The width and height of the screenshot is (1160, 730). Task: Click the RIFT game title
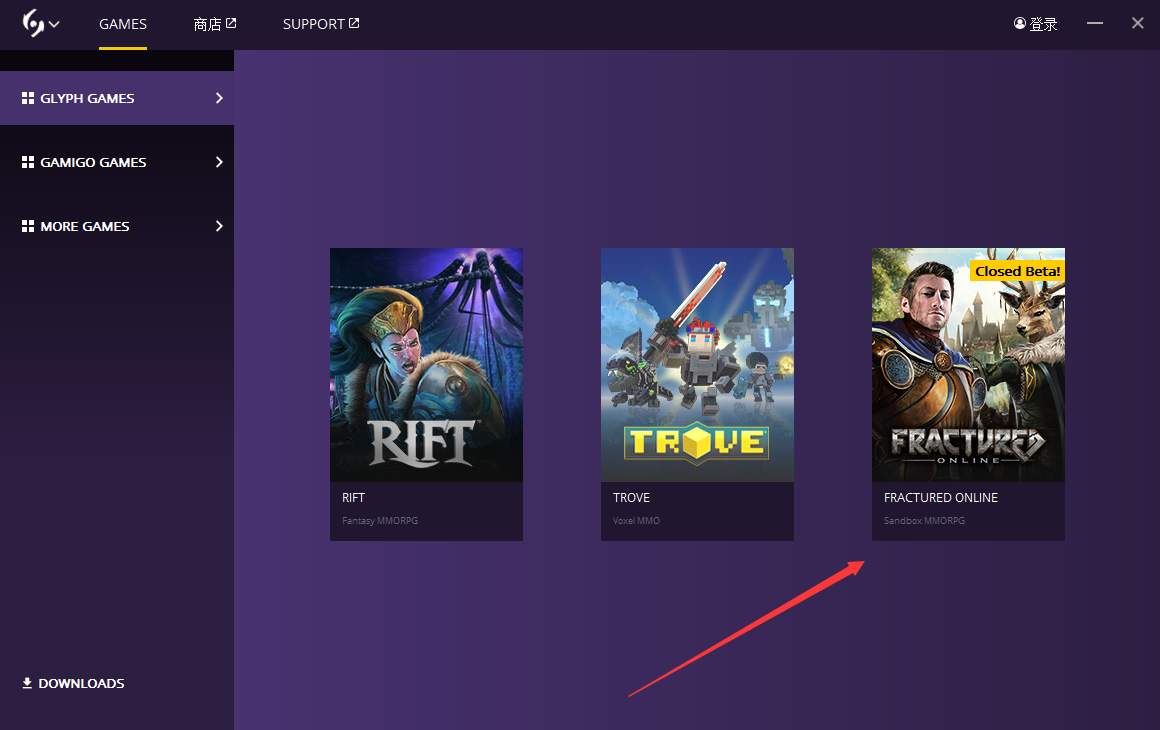354,498
